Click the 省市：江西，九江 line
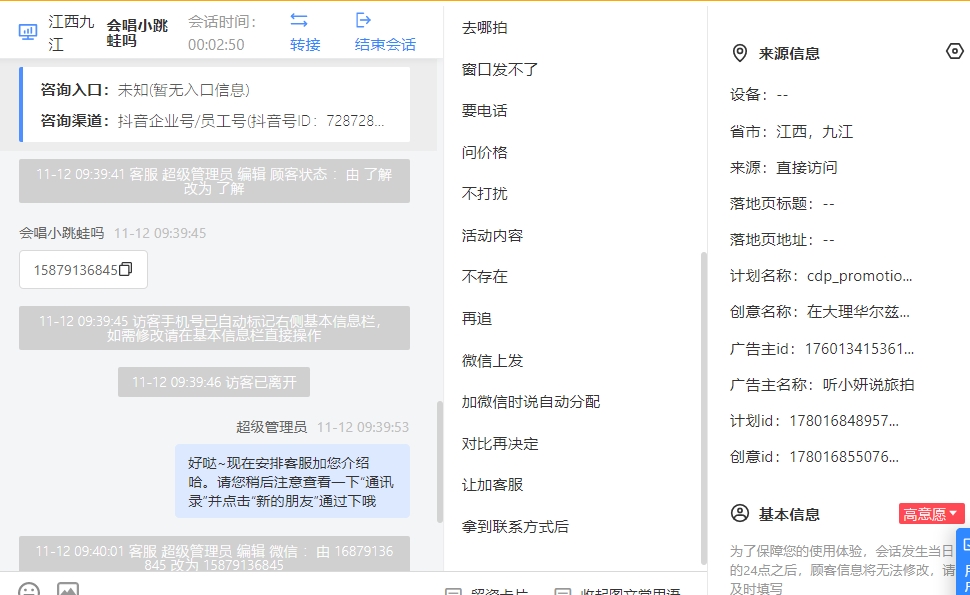The height and width of the screenshot is (595, 970). tap(791, 132)
